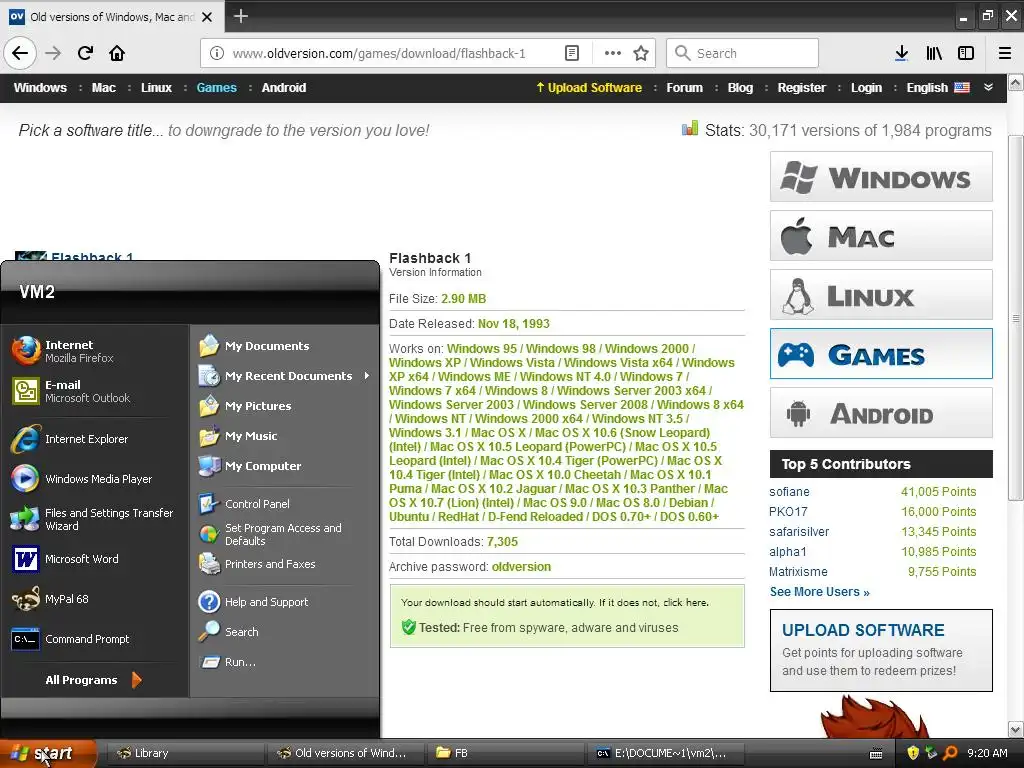Viewport: 1024px width, 768px height.
Task: Toggle reader view icon in address bar
Action: [571, 53]
